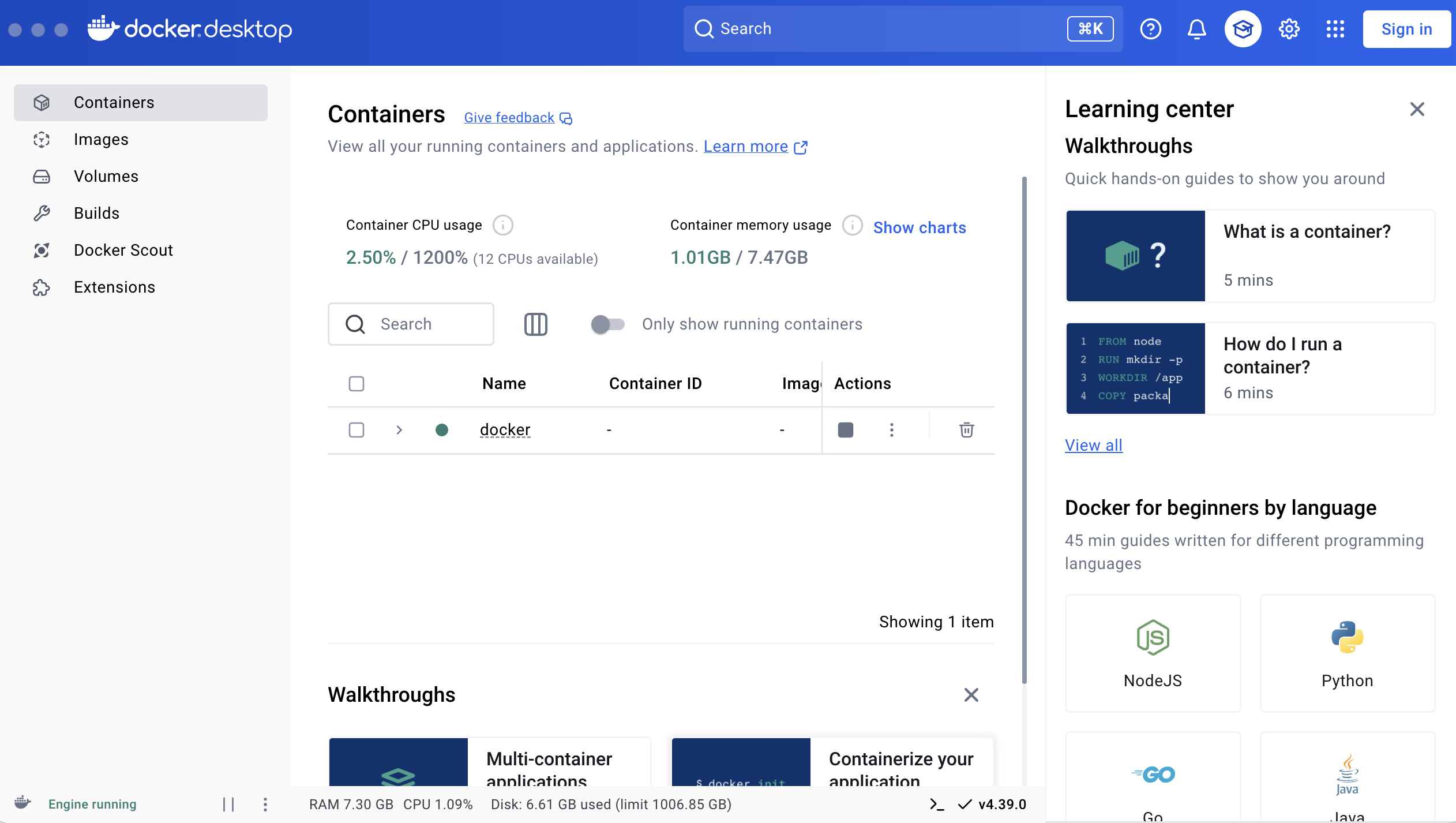Click the manage columns icon
This screenshot has height=823, width=1456.
[535, 324]
